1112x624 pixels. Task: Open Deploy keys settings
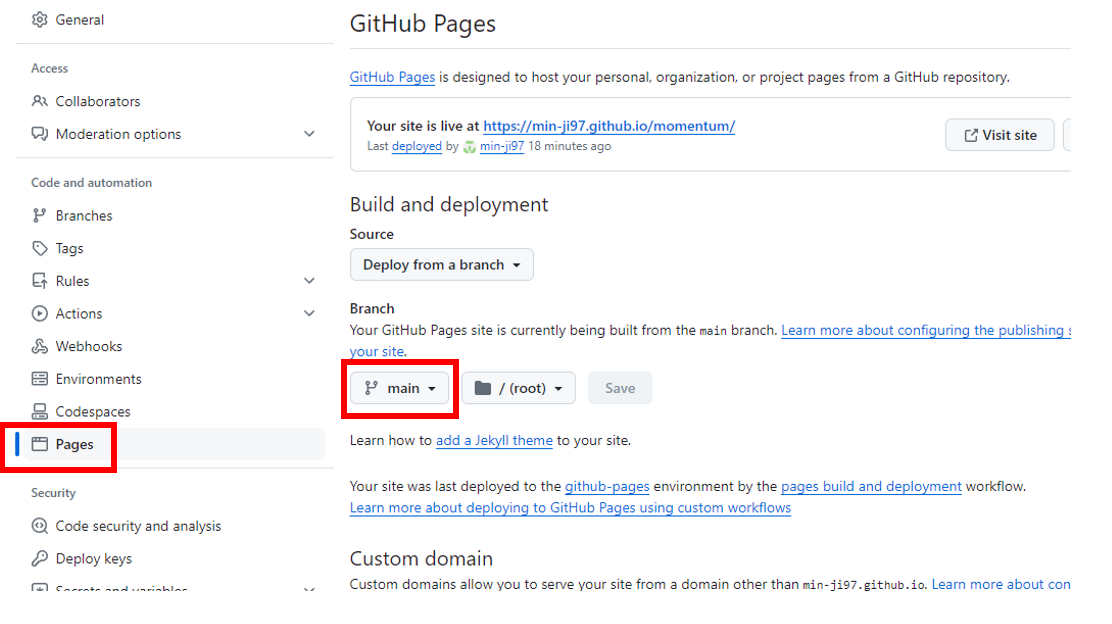point(94,559)
